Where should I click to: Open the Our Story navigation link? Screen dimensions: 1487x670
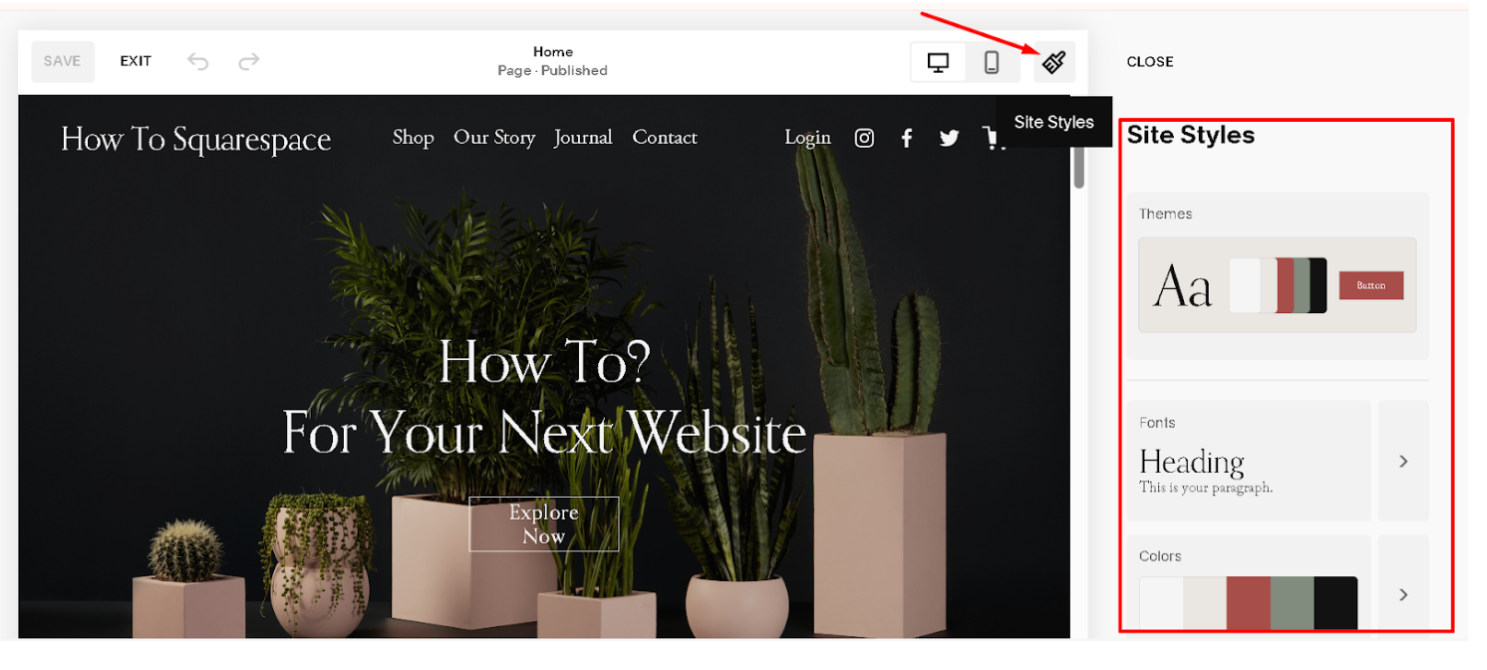click(x=494, y=137)
